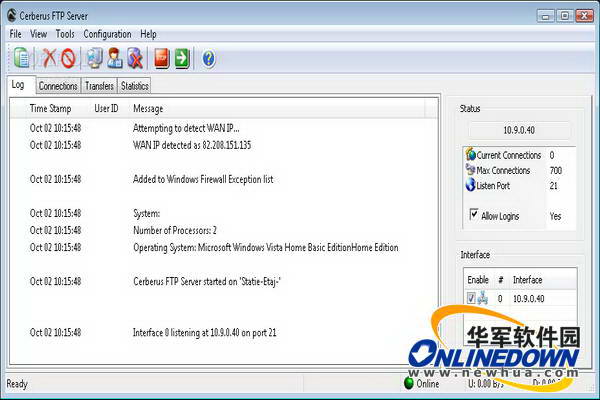Open the Help menu
This screenshot has height=400, width=600.
coord(148,34)
